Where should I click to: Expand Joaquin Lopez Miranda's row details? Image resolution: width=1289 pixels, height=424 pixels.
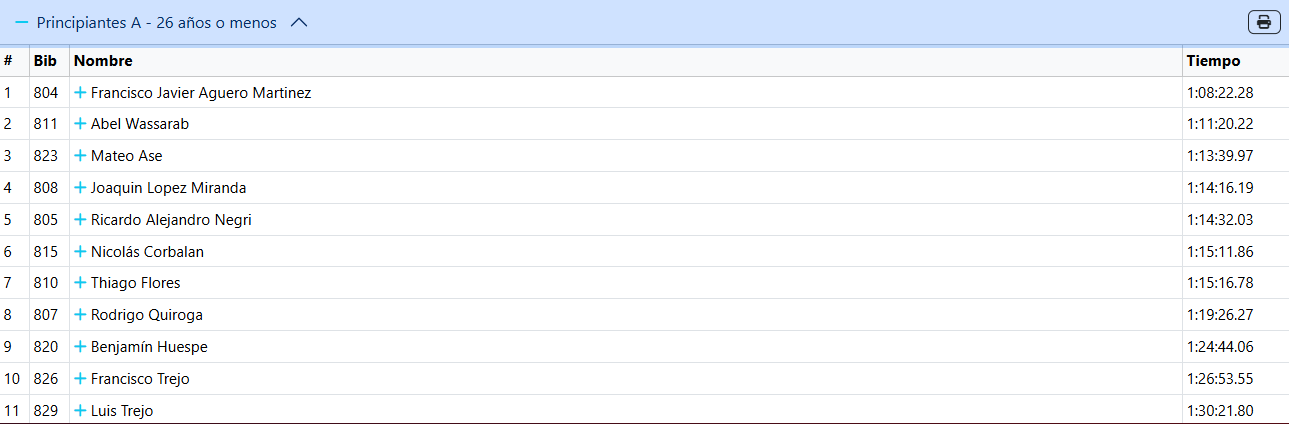pyautogui.click(x=80, y=188)
